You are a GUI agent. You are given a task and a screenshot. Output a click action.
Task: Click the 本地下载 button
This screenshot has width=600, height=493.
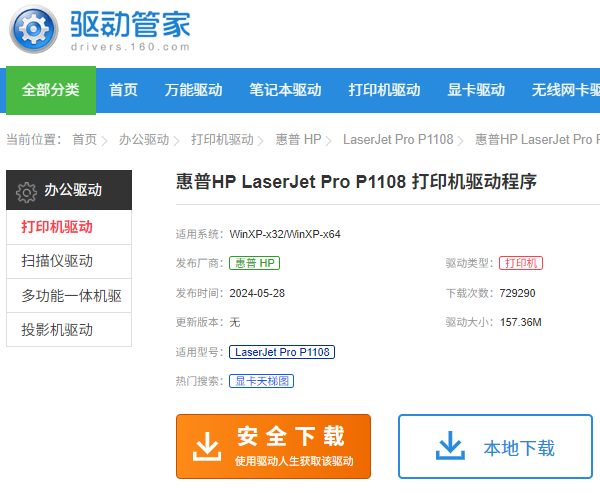495,446
